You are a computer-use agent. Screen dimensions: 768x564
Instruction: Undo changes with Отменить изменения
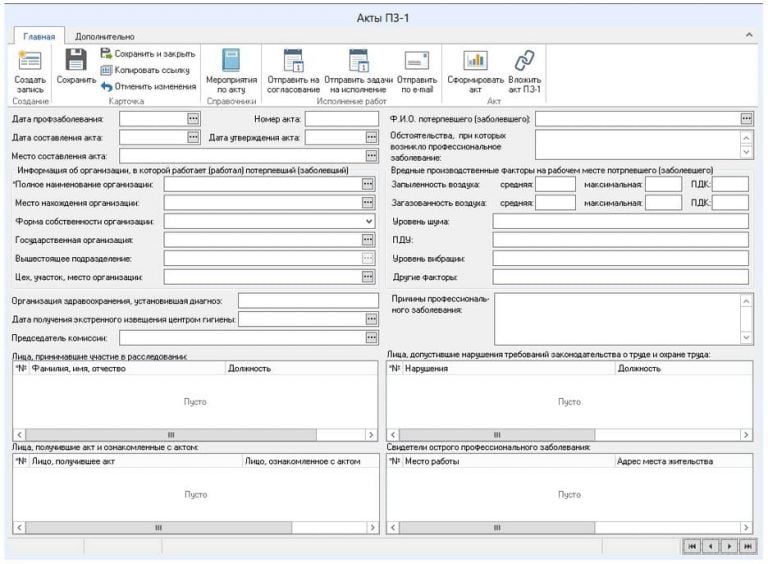point(148,87)
